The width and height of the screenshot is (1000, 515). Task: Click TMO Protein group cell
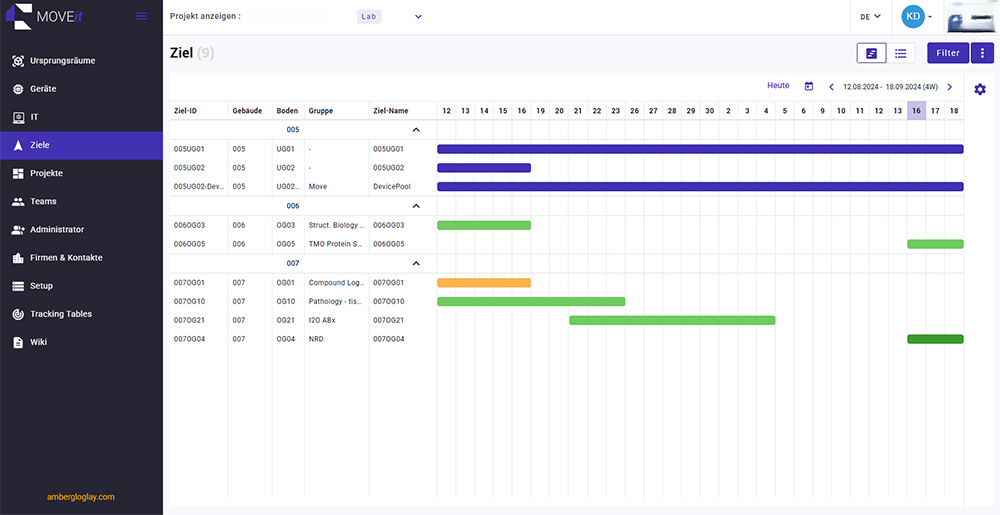pos(337,244)
